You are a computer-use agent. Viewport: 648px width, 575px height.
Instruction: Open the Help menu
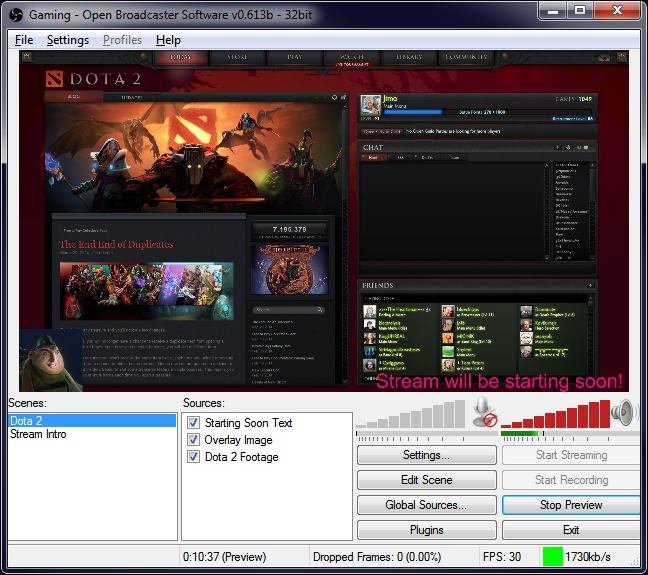168,40
